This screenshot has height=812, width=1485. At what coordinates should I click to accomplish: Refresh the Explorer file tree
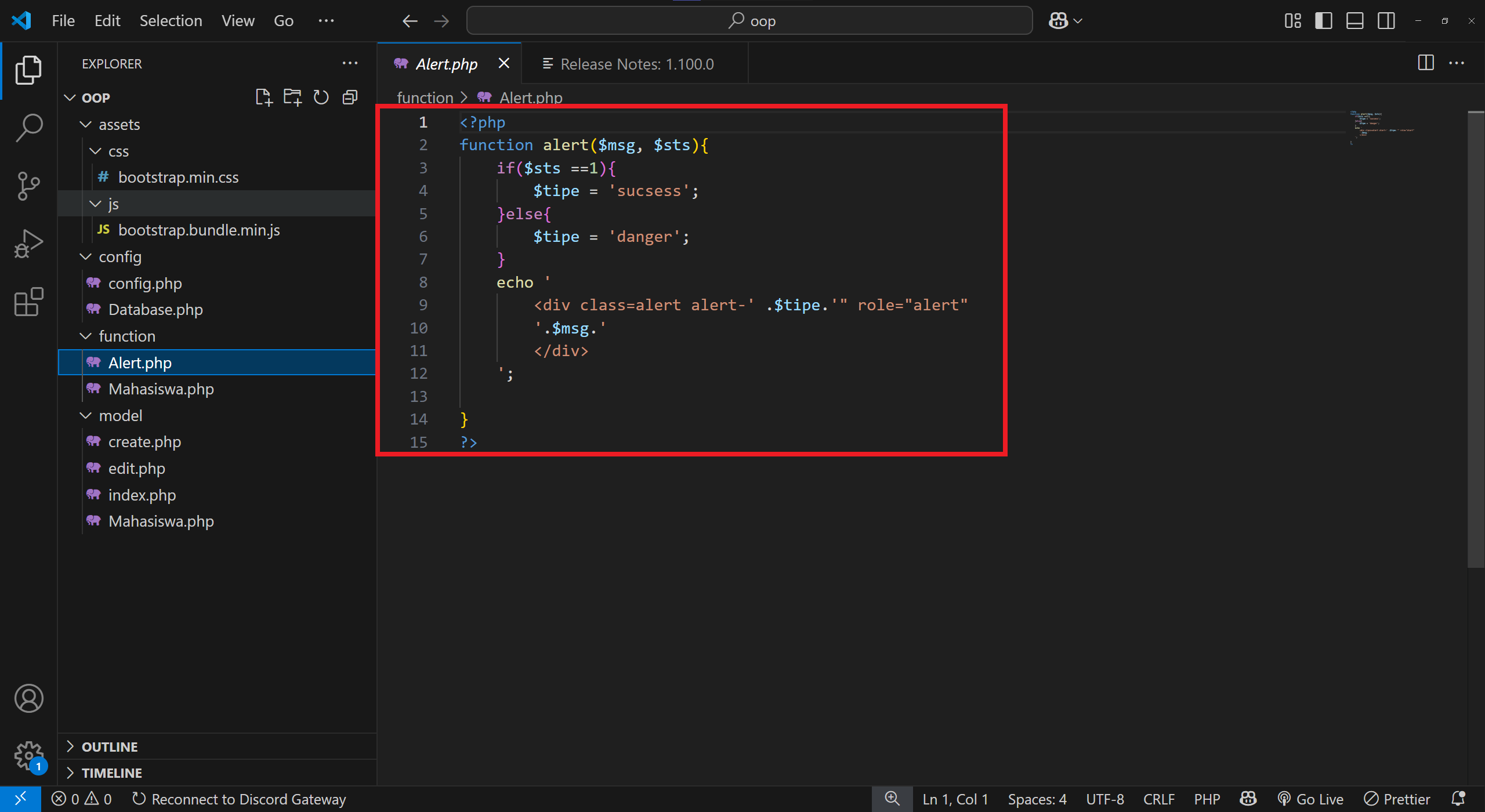[x=321, y=97]
